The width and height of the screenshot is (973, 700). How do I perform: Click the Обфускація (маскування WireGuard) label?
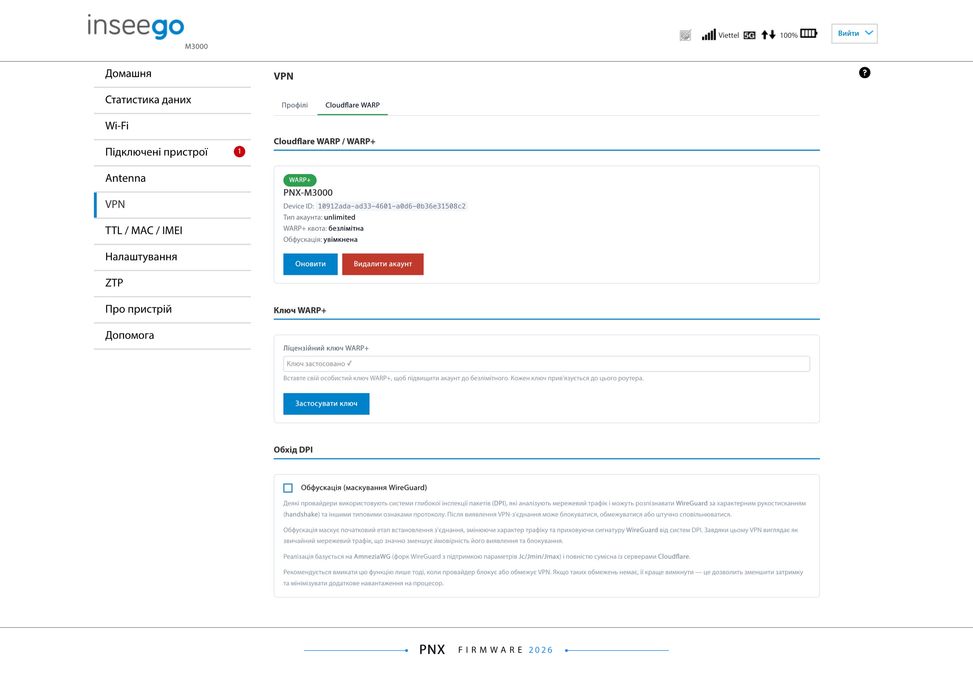[364, 488]
